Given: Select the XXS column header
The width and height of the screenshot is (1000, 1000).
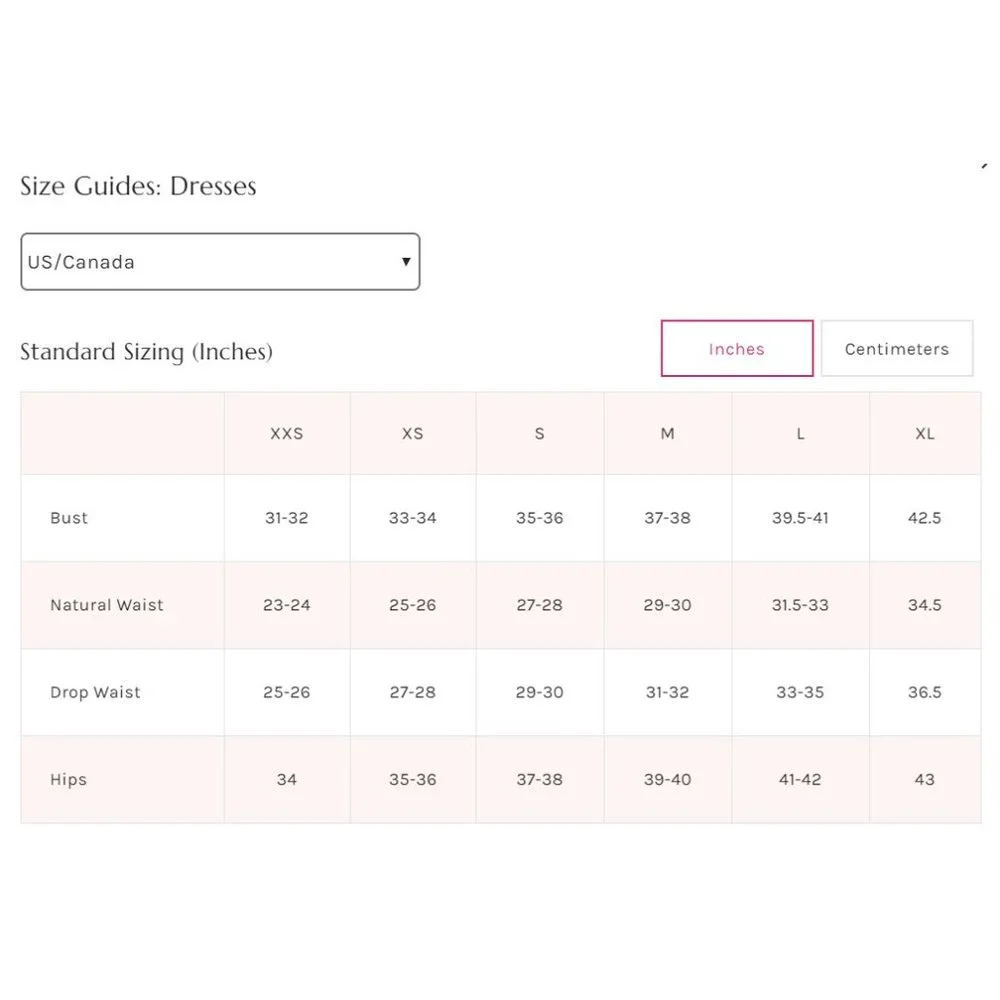Looking at the screenshot, I should (x=286, y=433).
